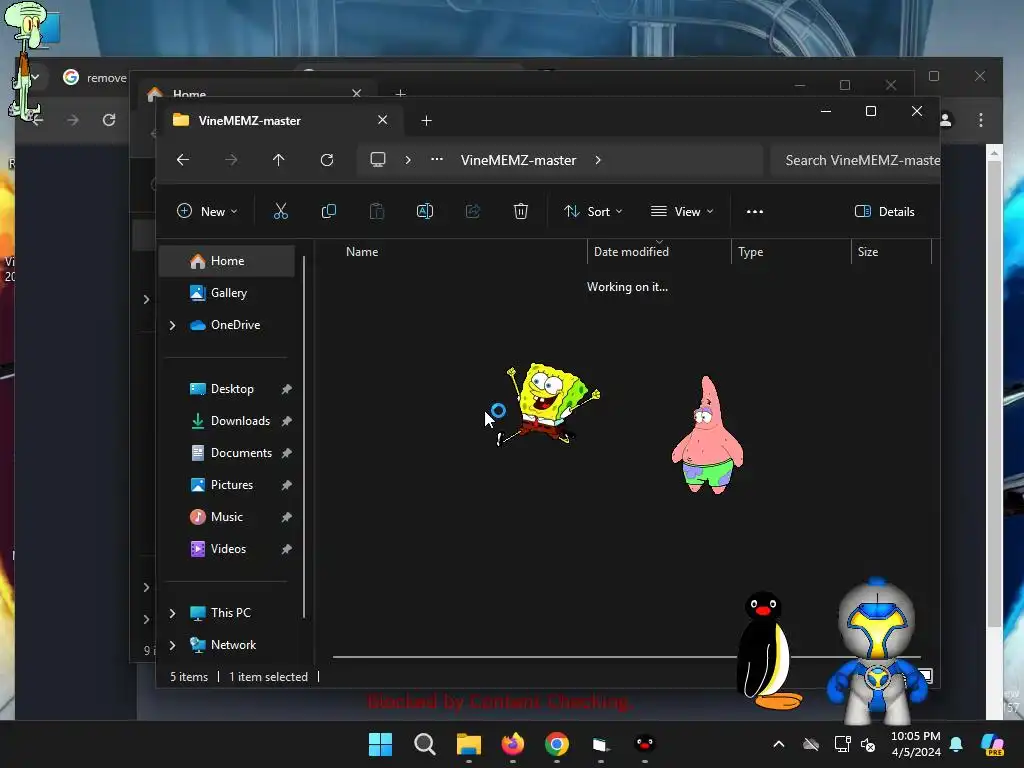Expand the chevron after the monitor icon
Viewport: 1024px width, 768px height.
click(x=408, y=160)
